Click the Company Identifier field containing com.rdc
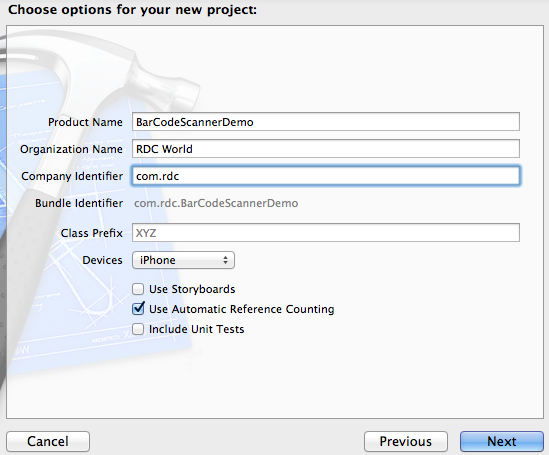The image size is (549, 455). 326,176
